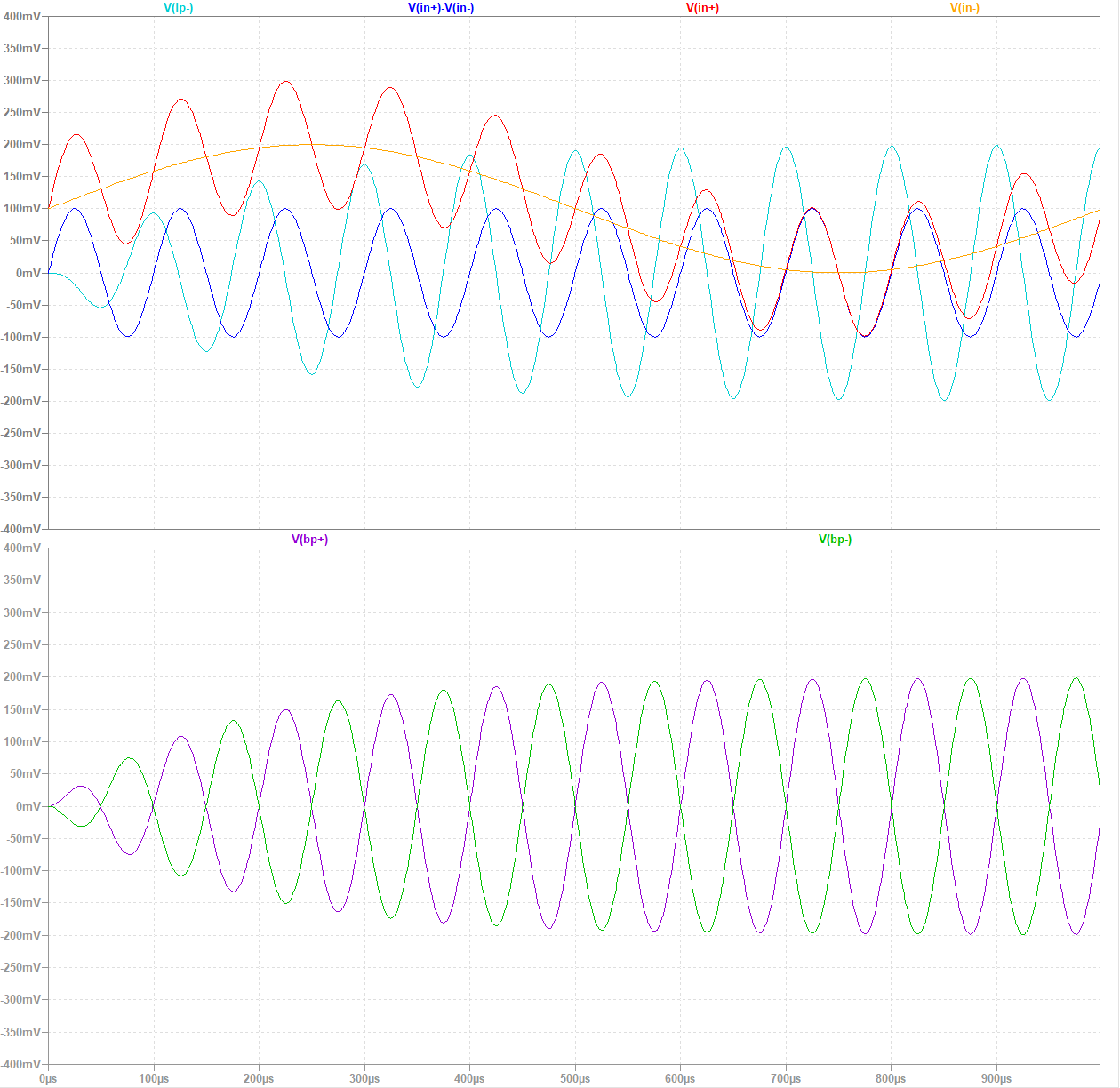Select the green V(bp-) trace label
1120x1088 pixels.
835,540
